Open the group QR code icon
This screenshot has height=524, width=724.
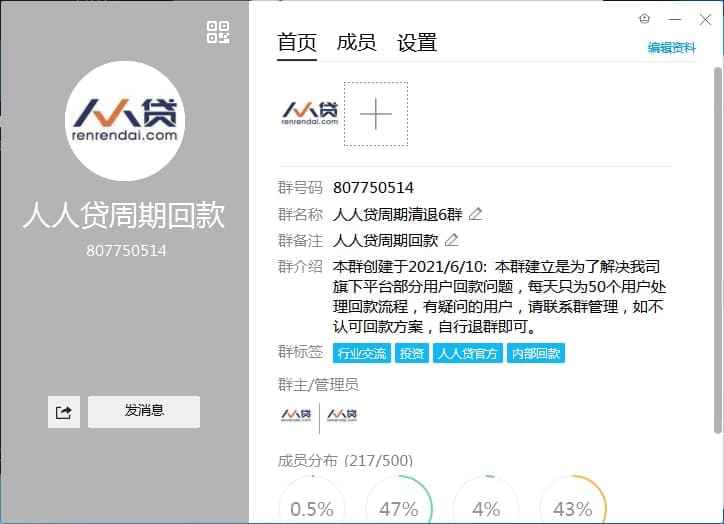click(218, 32)
